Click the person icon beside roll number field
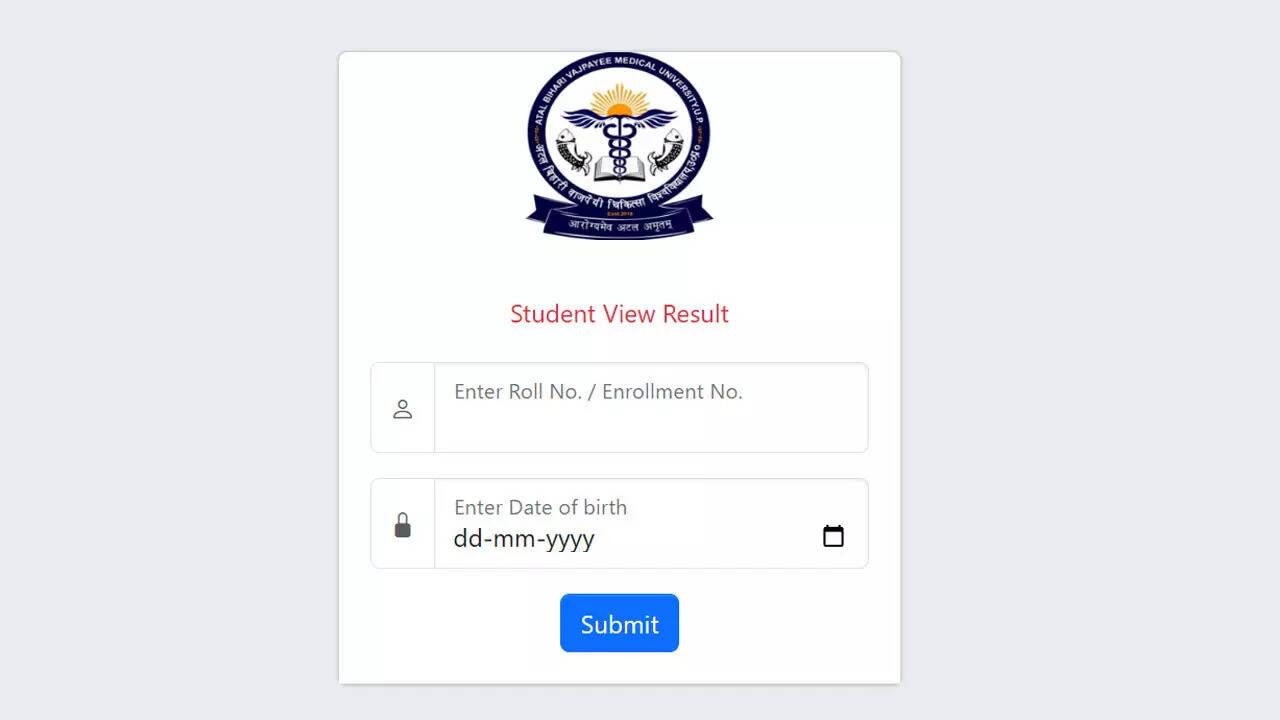 402,409
